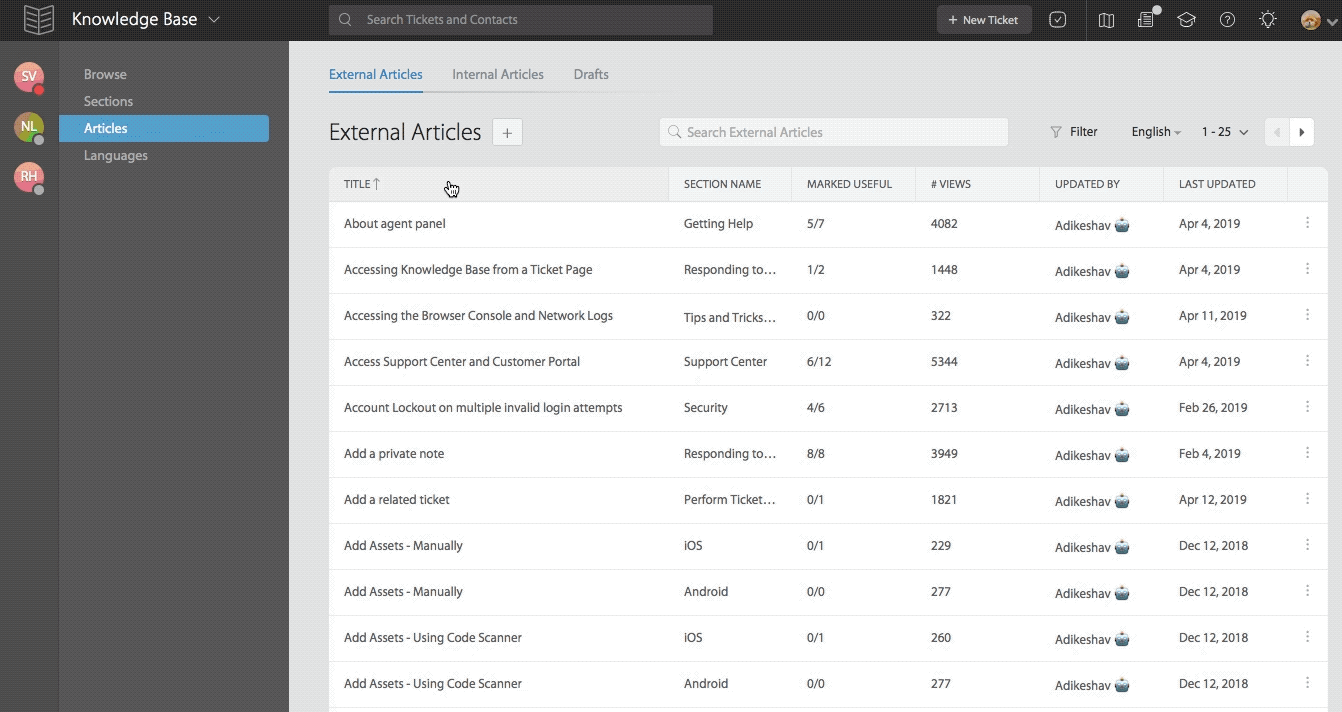Select the SV agent avatar

point(29,77)
